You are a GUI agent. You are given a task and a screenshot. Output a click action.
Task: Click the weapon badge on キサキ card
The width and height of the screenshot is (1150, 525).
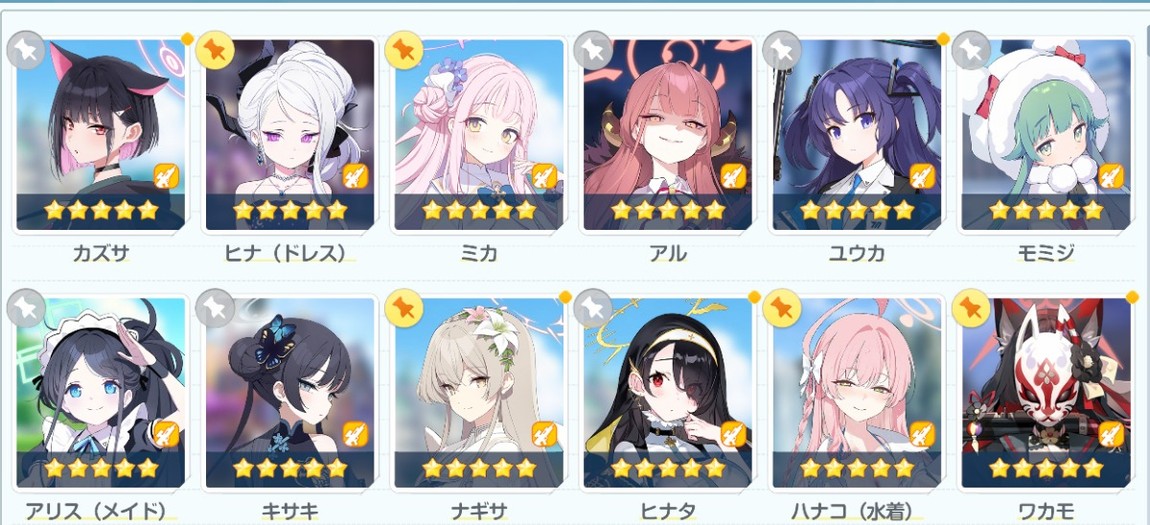[355, 434]
